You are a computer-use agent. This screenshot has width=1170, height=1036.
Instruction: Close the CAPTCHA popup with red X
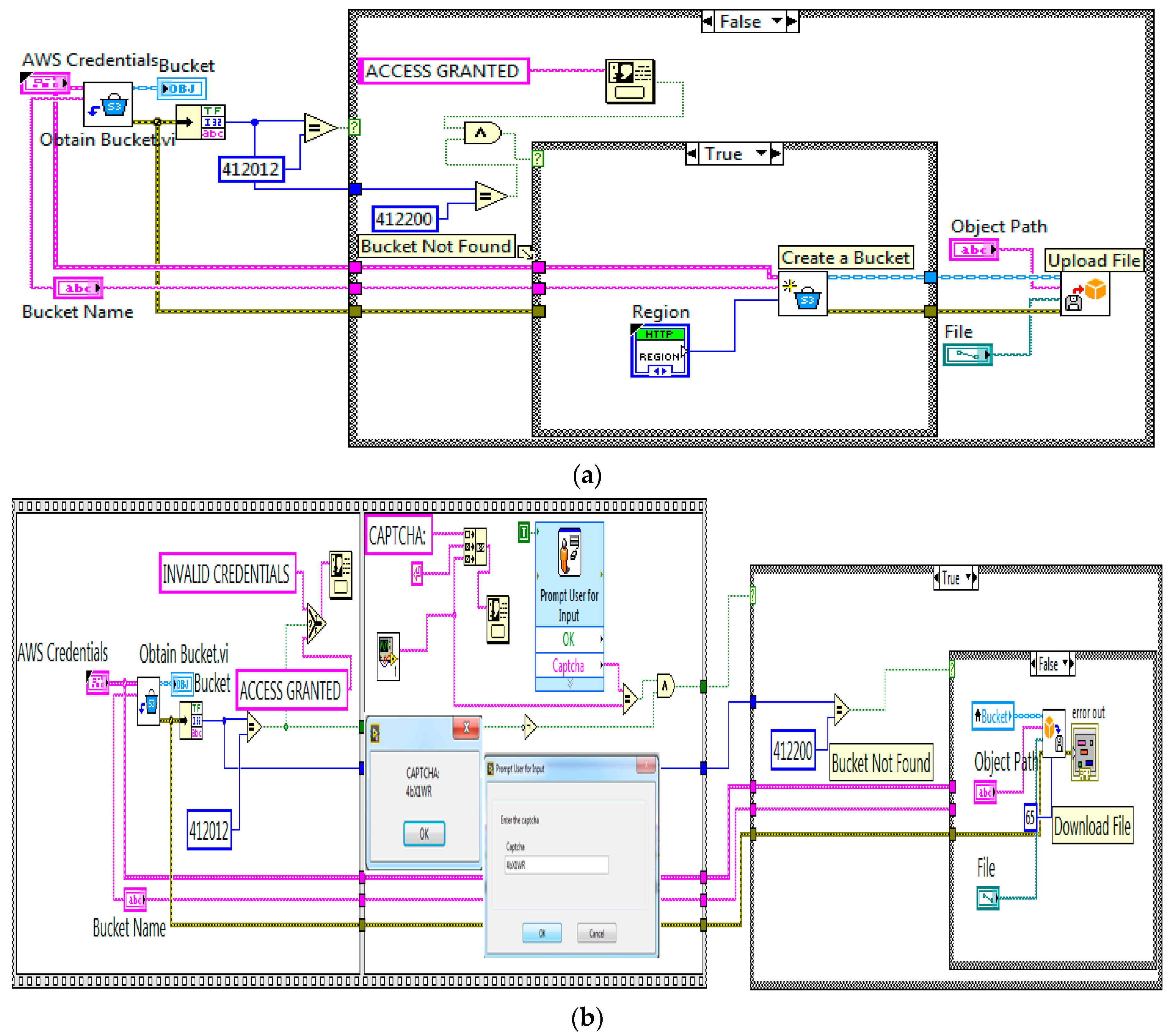(466, 728)
